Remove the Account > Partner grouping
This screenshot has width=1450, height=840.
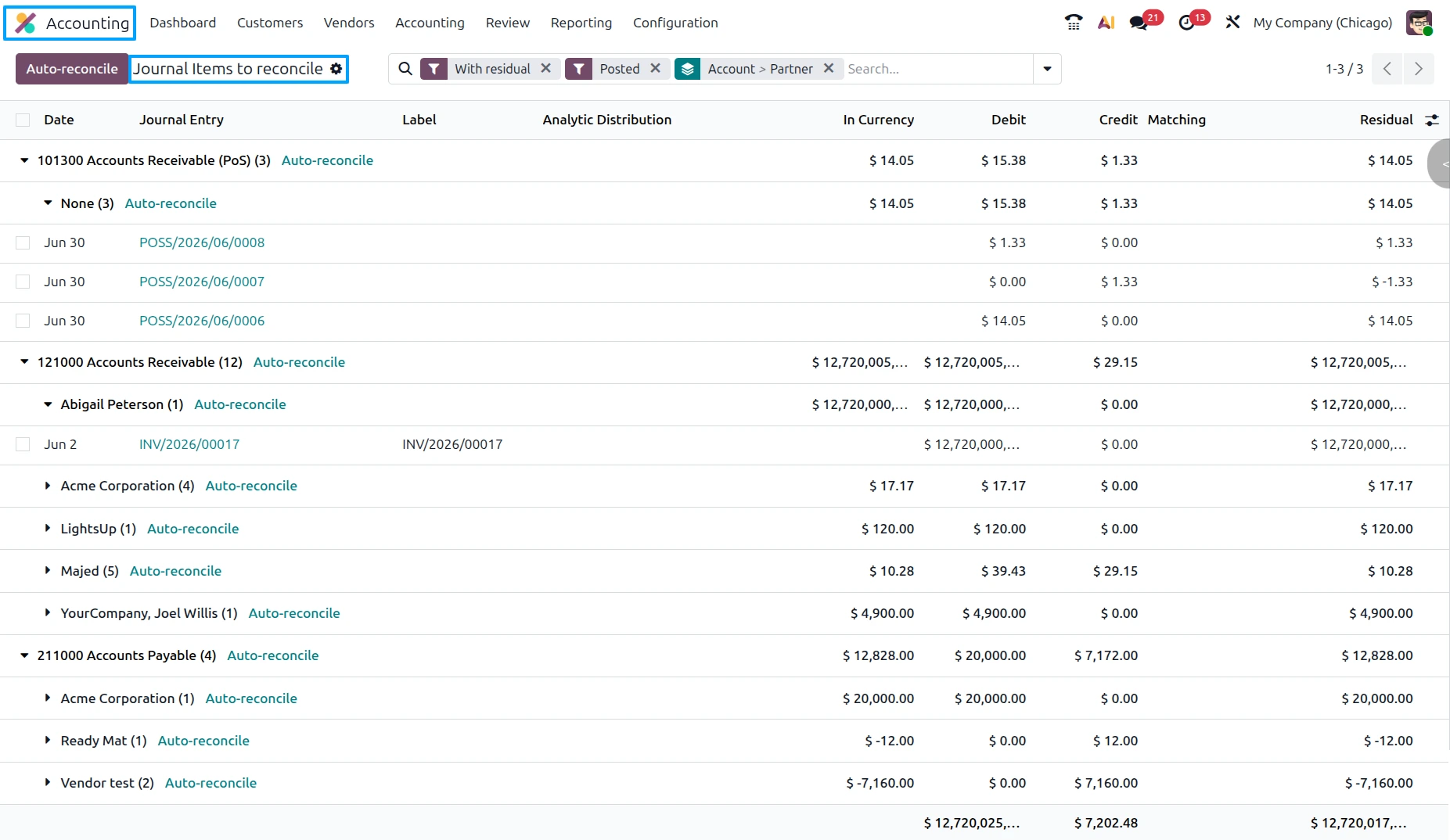tap(829, 68)
